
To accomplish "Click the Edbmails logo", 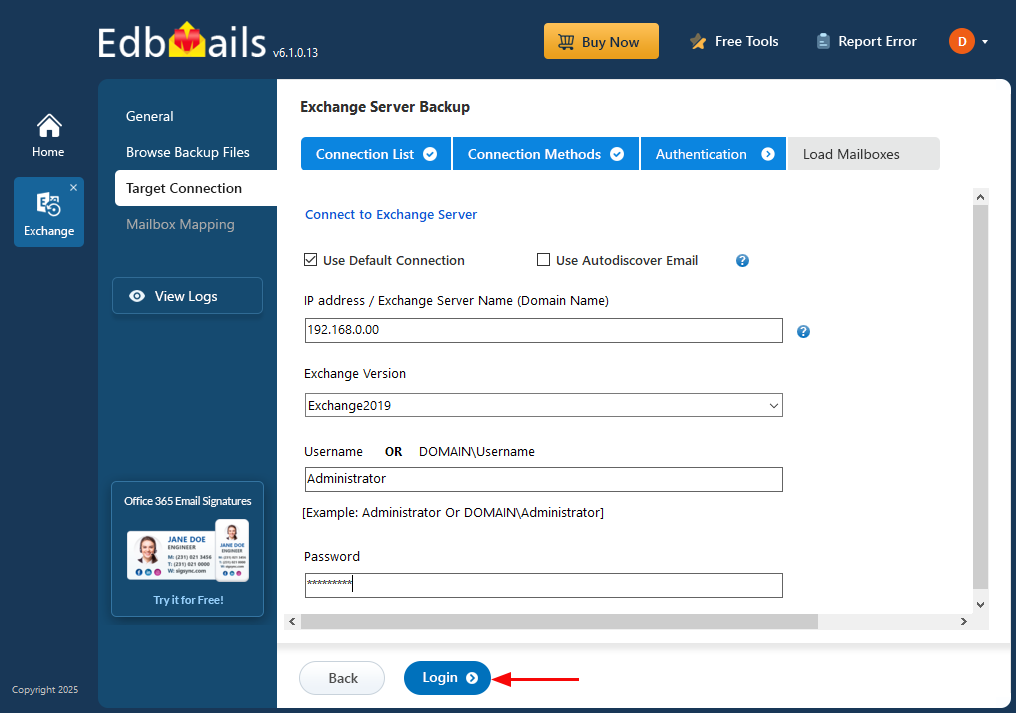I will (x=182, y=42).
